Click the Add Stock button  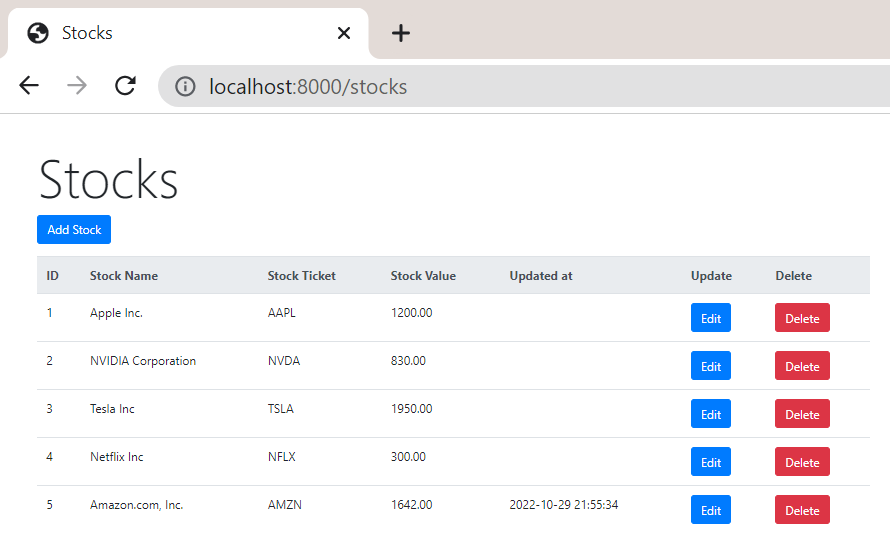click(x=74, y=229)
